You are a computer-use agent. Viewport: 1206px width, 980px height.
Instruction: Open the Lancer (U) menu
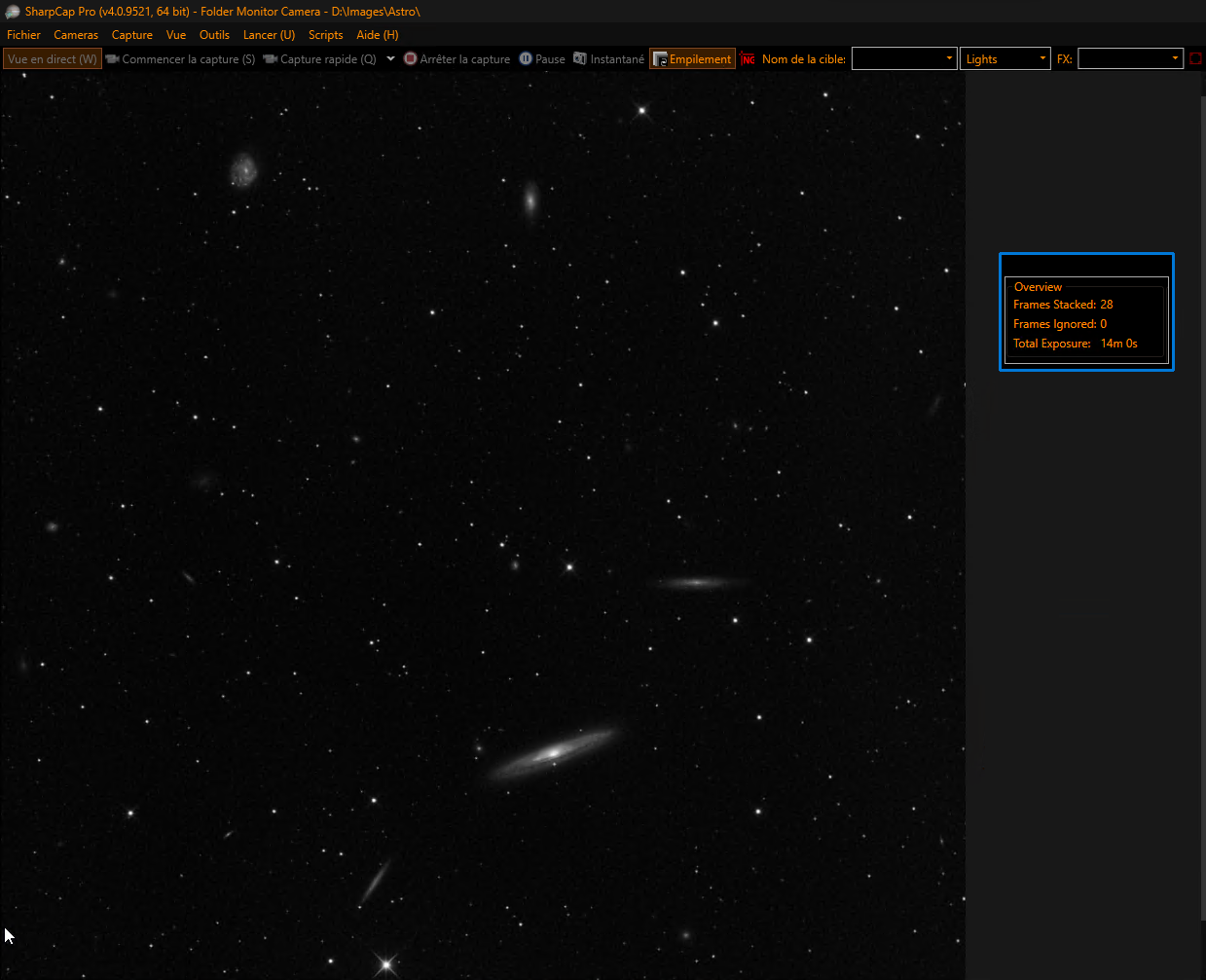tap(269, 35)
